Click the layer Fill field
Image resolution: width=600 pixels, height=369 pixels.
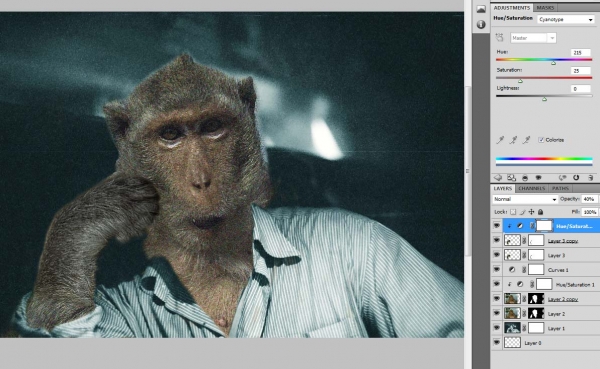coord(590,212)
